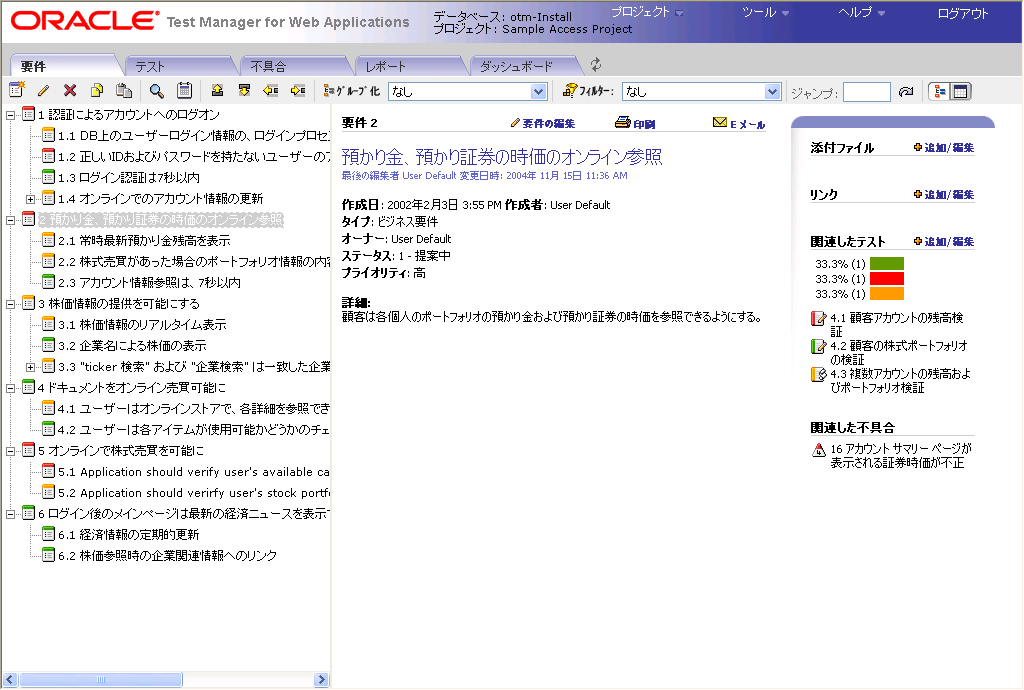The width and height of the screenshot is (1024, 690).
Task: Click the refresh icon beside ダッシュボード tab
Action: pos(596,65)
